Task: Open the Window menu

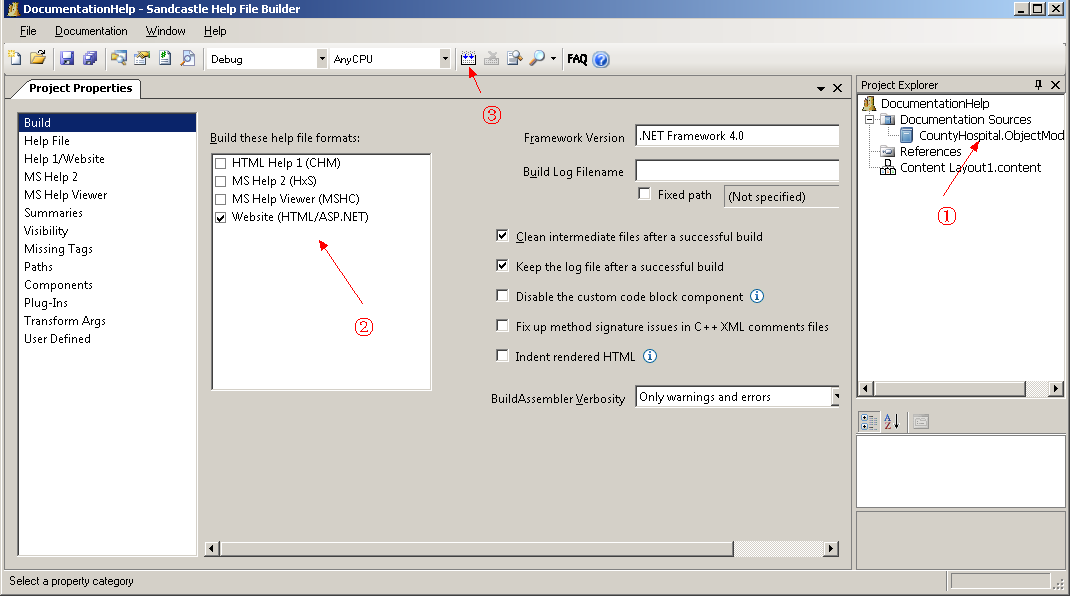Action: pos(165,31)
